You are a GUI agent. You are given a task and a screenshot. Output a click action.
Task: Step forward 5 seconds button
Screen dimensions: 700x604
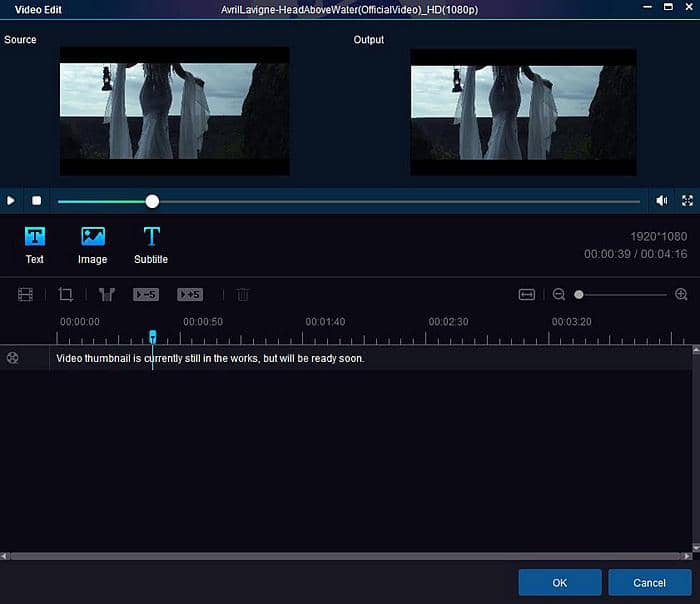tap(190, 295)
